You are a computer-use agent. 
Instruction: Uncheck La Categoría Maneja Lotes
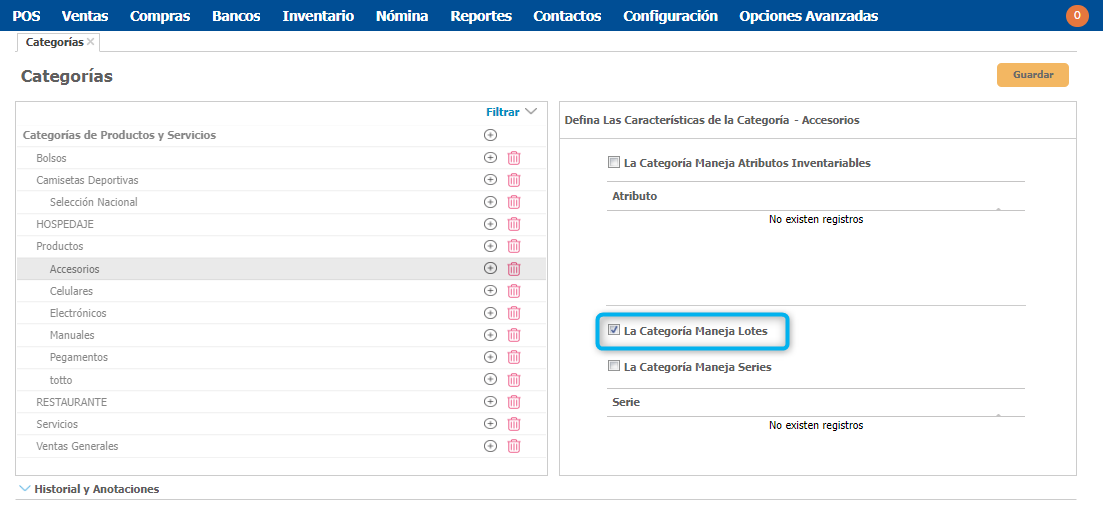(614, 330)
